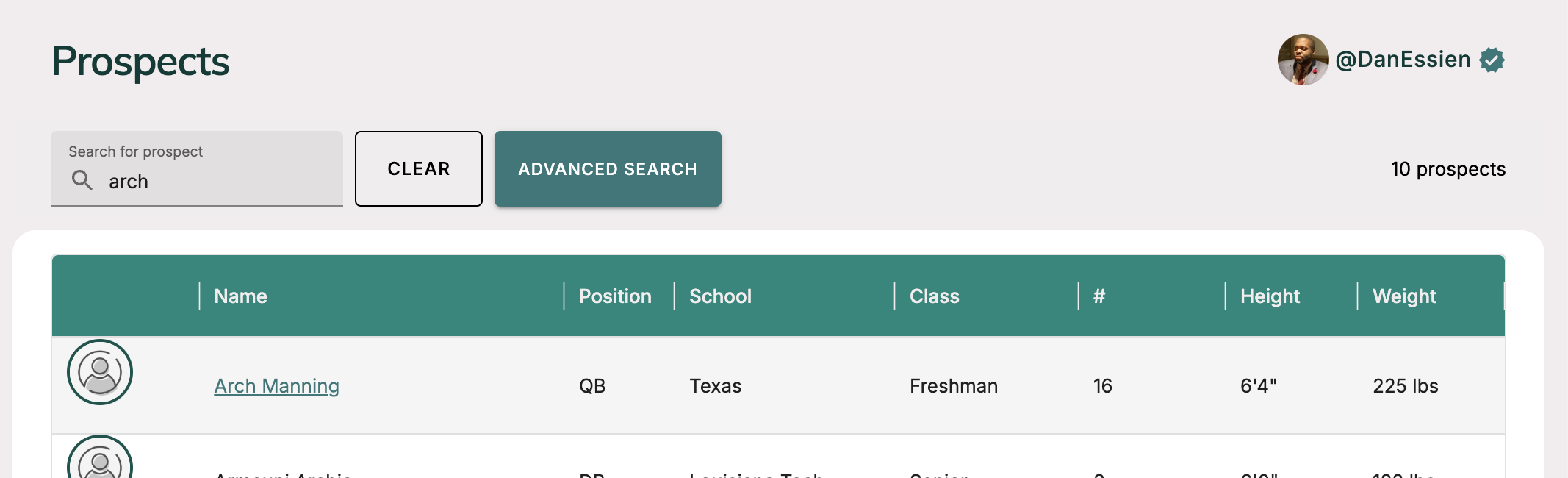Click the School column header
Screen dimensions: 1568x478
pos(720,296)
